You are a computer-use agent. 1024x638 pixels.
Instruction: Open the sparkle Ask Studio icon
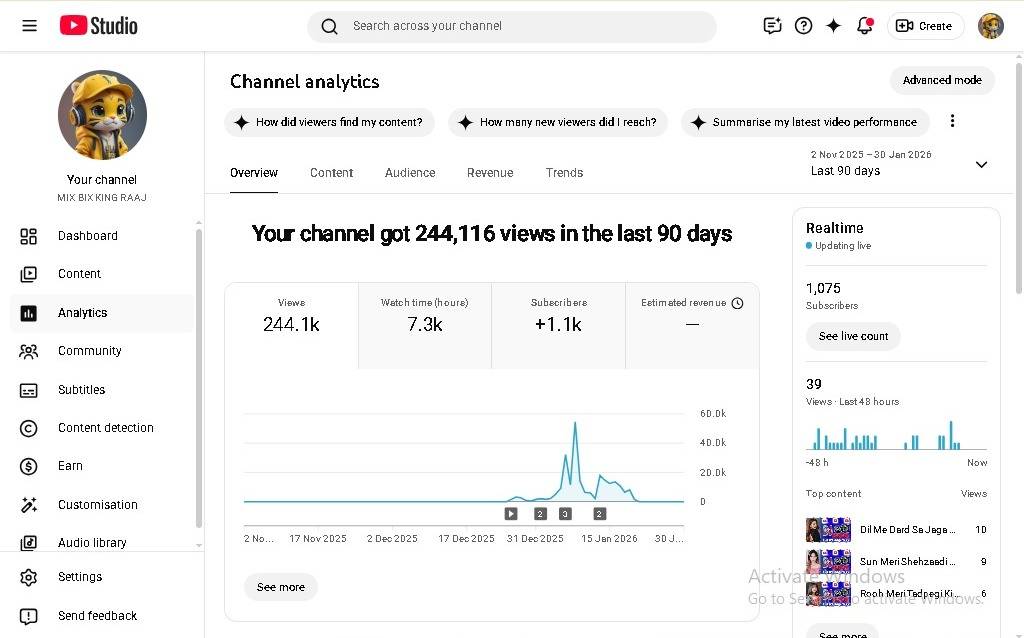833,26
